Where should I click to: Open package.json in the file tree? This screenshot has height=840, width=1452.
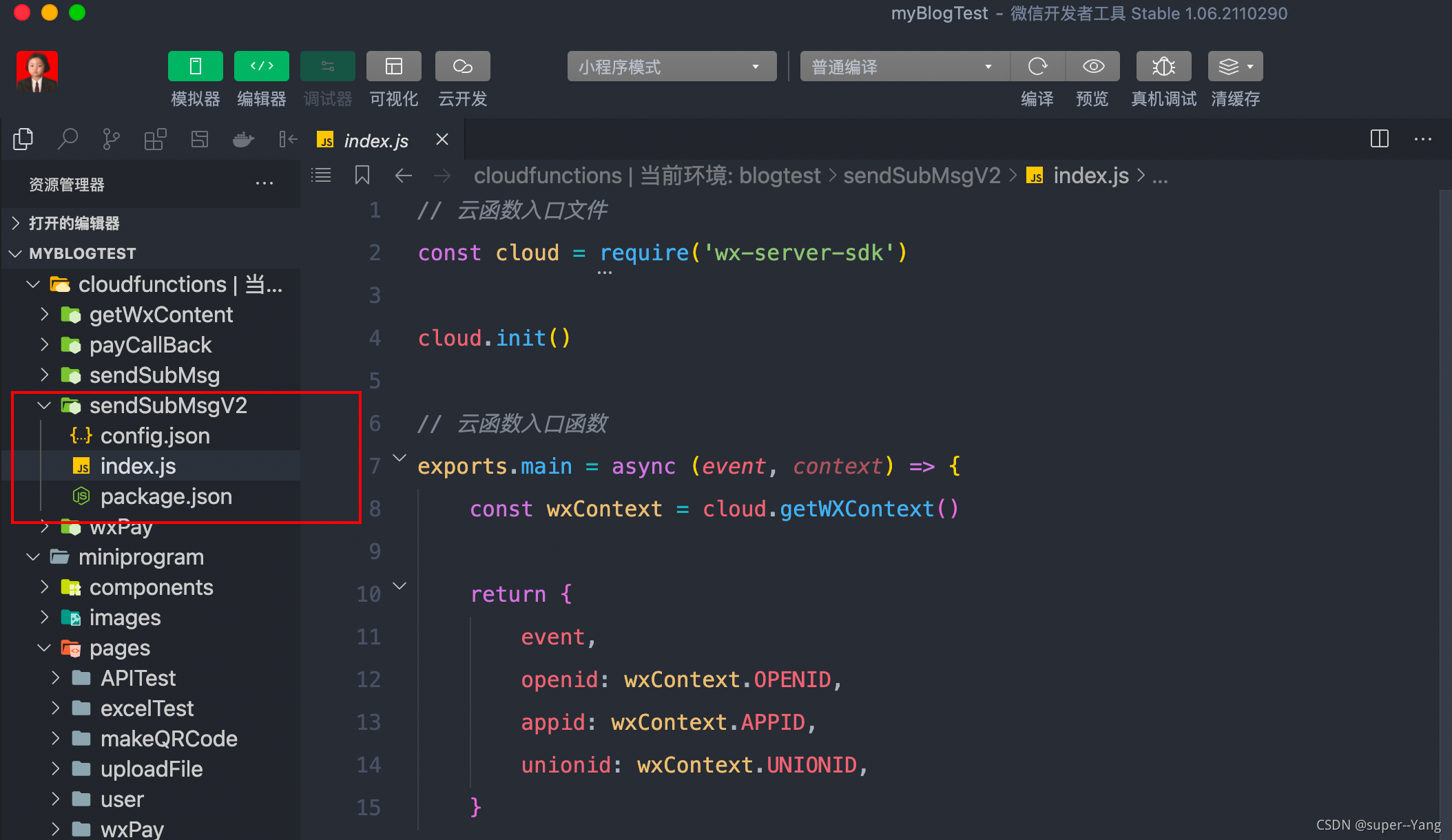click(165, 496)
